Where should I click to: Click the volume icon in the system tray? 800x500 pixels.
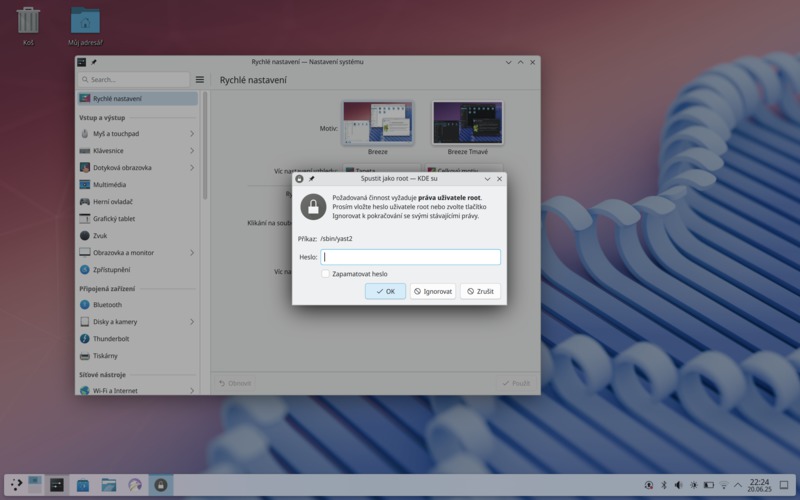(679, 485)
